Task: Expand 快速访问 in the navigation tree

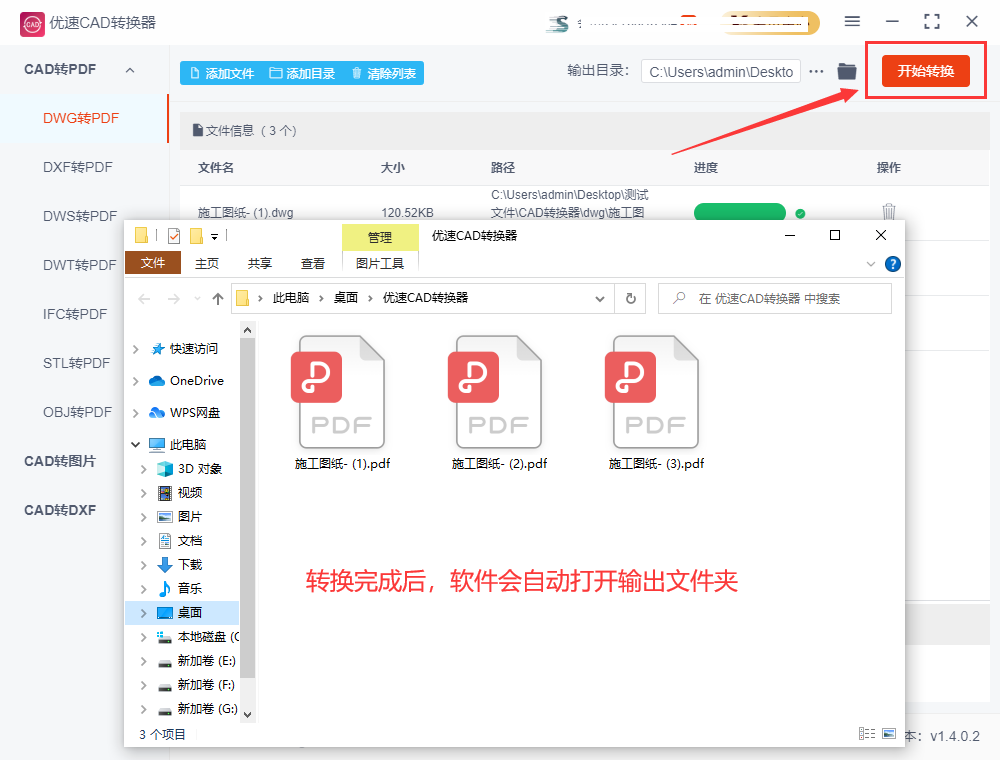Action: [x=135, y=349]
